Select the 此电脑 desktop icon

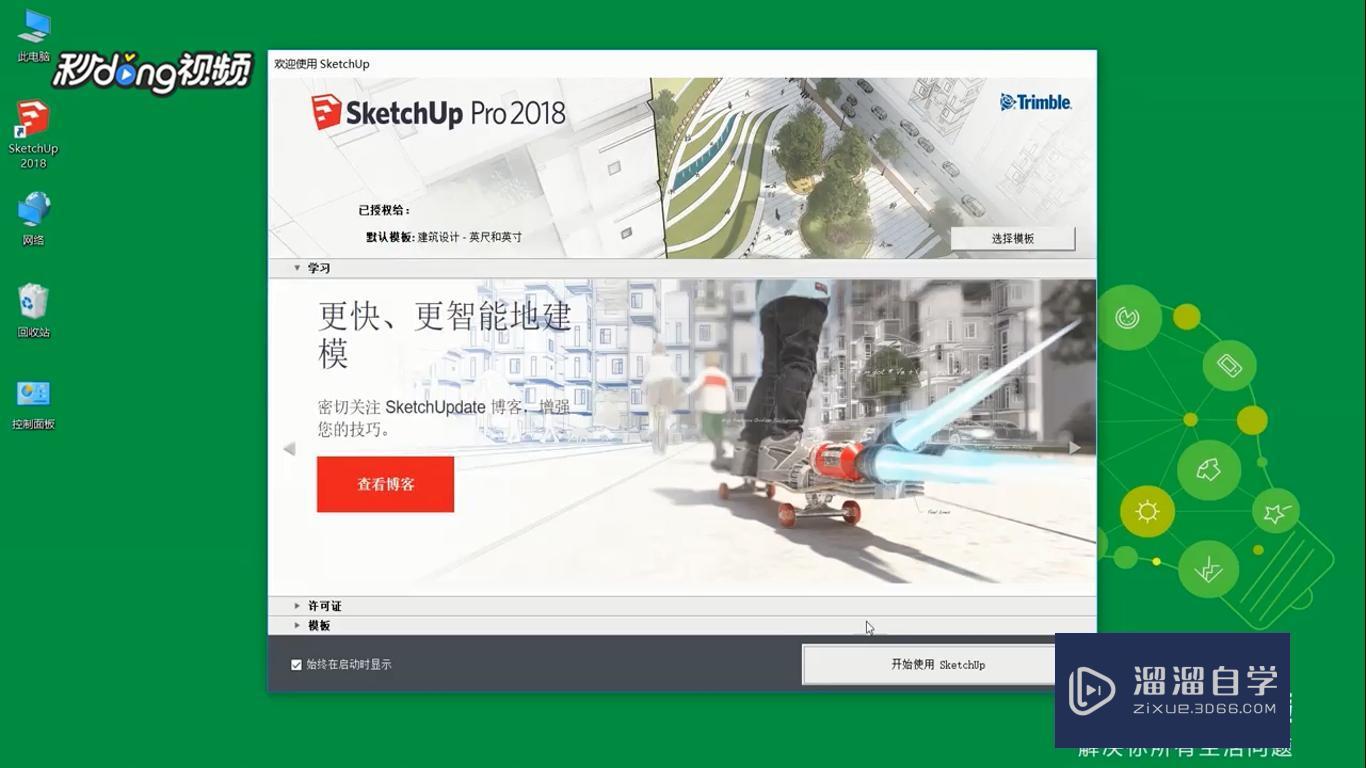coord(33,35)
